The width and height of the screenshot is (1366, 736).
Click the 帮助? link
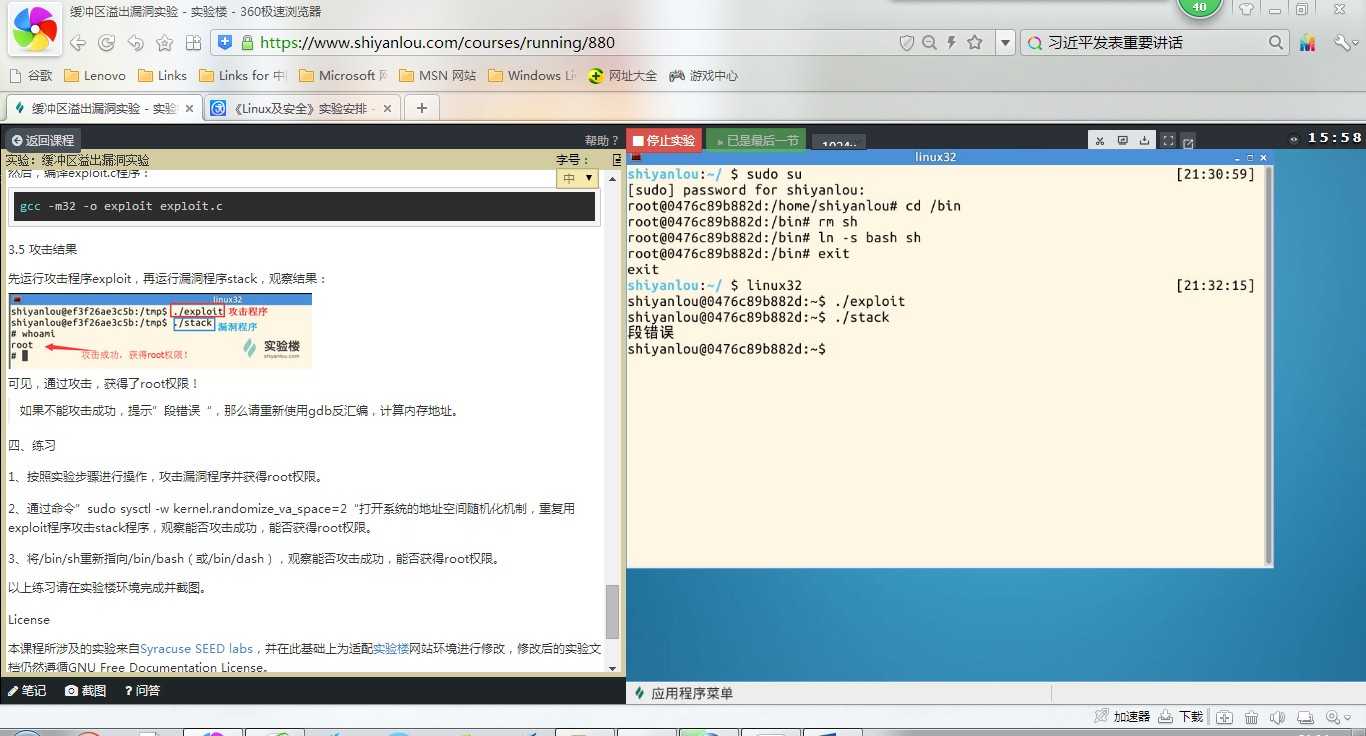coord(602,140)
